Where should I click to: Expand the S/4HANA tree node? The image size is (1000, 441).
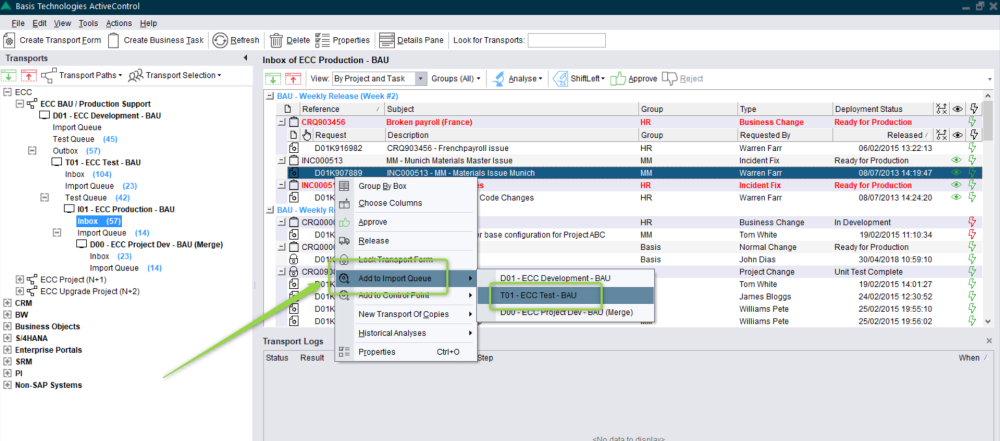(x=7, y=338)
